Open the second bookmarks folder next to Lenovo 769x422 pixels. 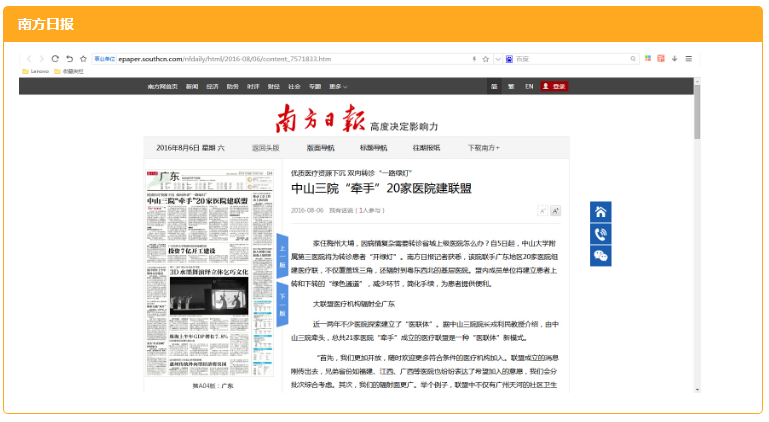point(69,71)
